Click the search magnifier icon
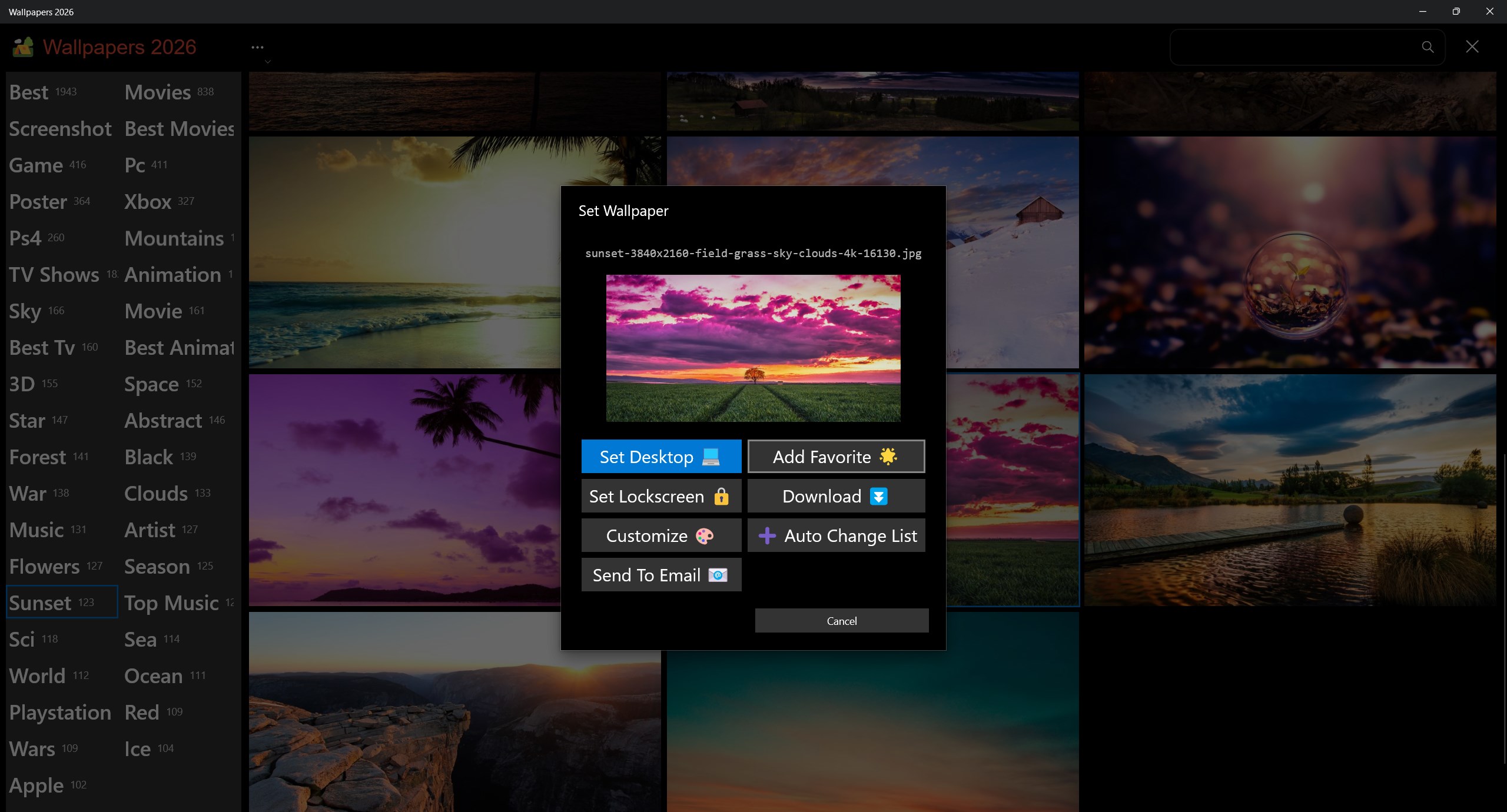Image resolution: width=1507 pixels, height=812 pixels. [1428, 47]
